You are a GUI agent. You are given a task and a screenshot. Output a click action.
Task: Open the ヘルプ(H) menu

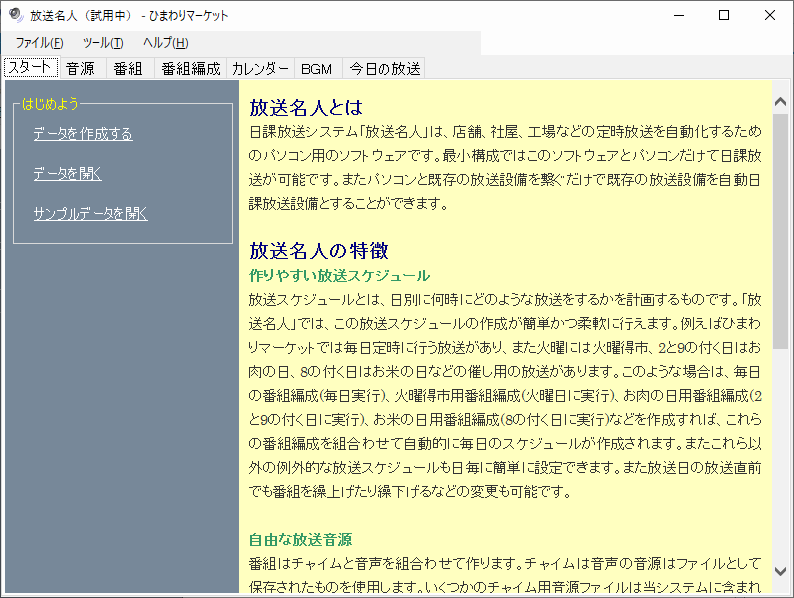[x=165, y=43]
